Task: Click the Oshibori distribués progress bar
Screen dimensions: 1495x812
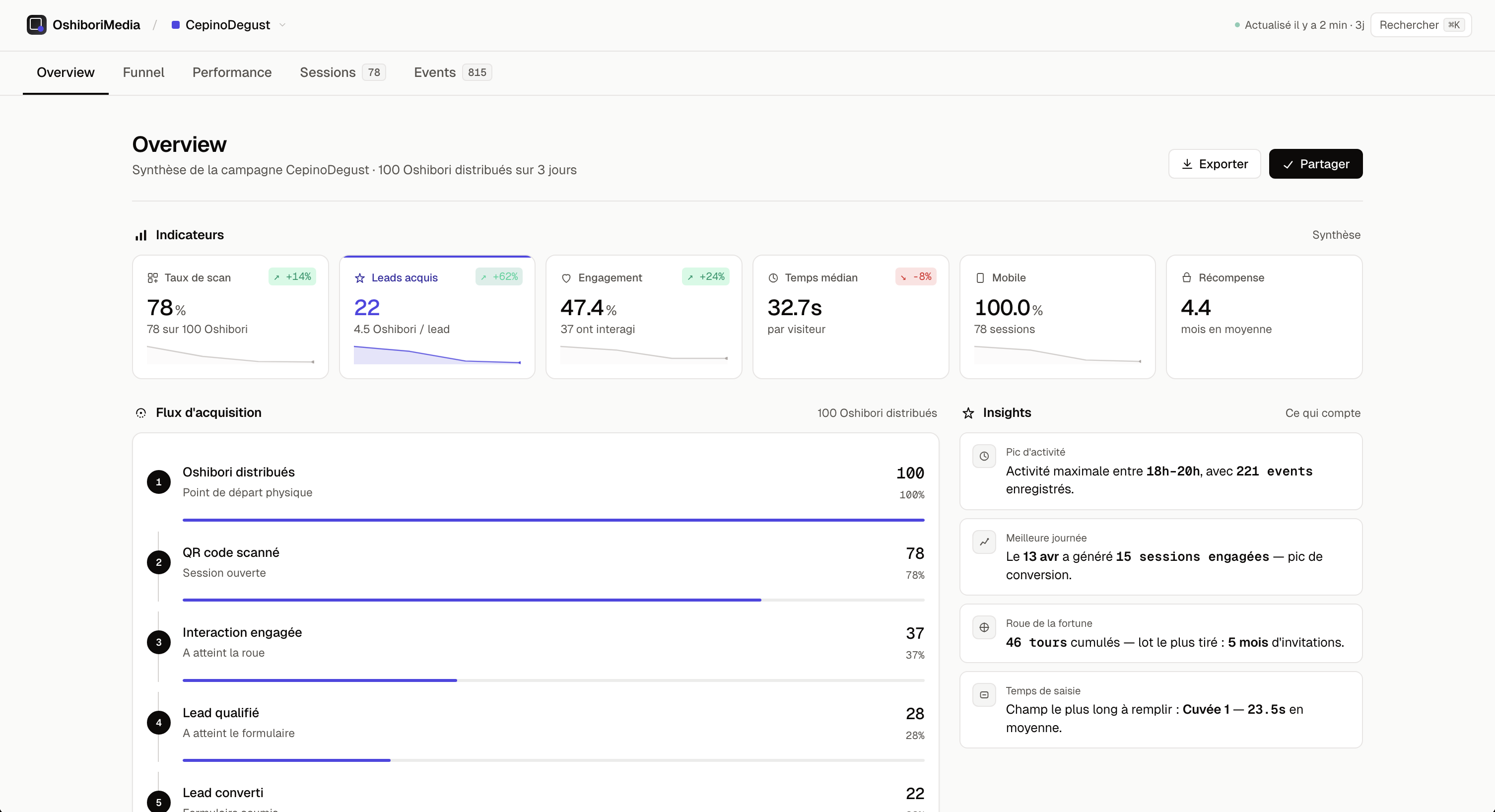Action: click(553, 520)
